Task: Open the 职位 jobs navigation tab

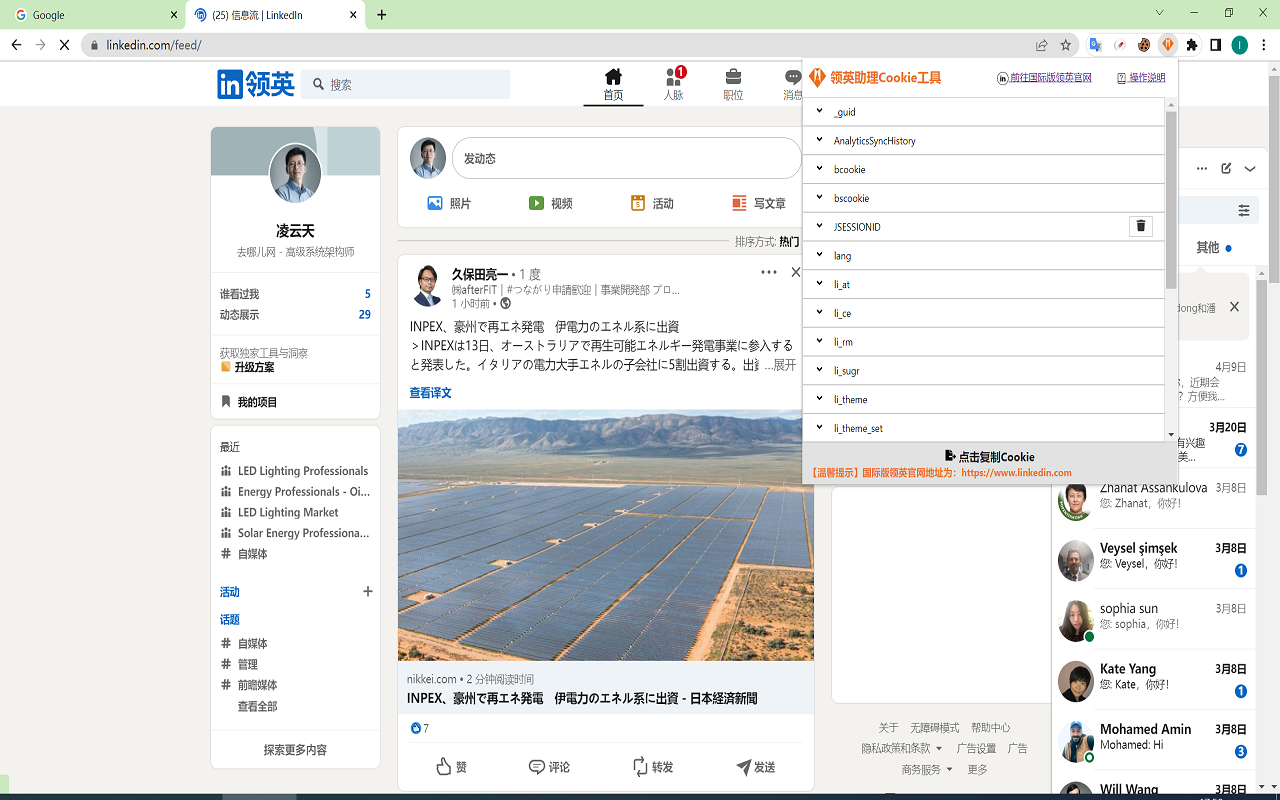Action: [733, 84]
